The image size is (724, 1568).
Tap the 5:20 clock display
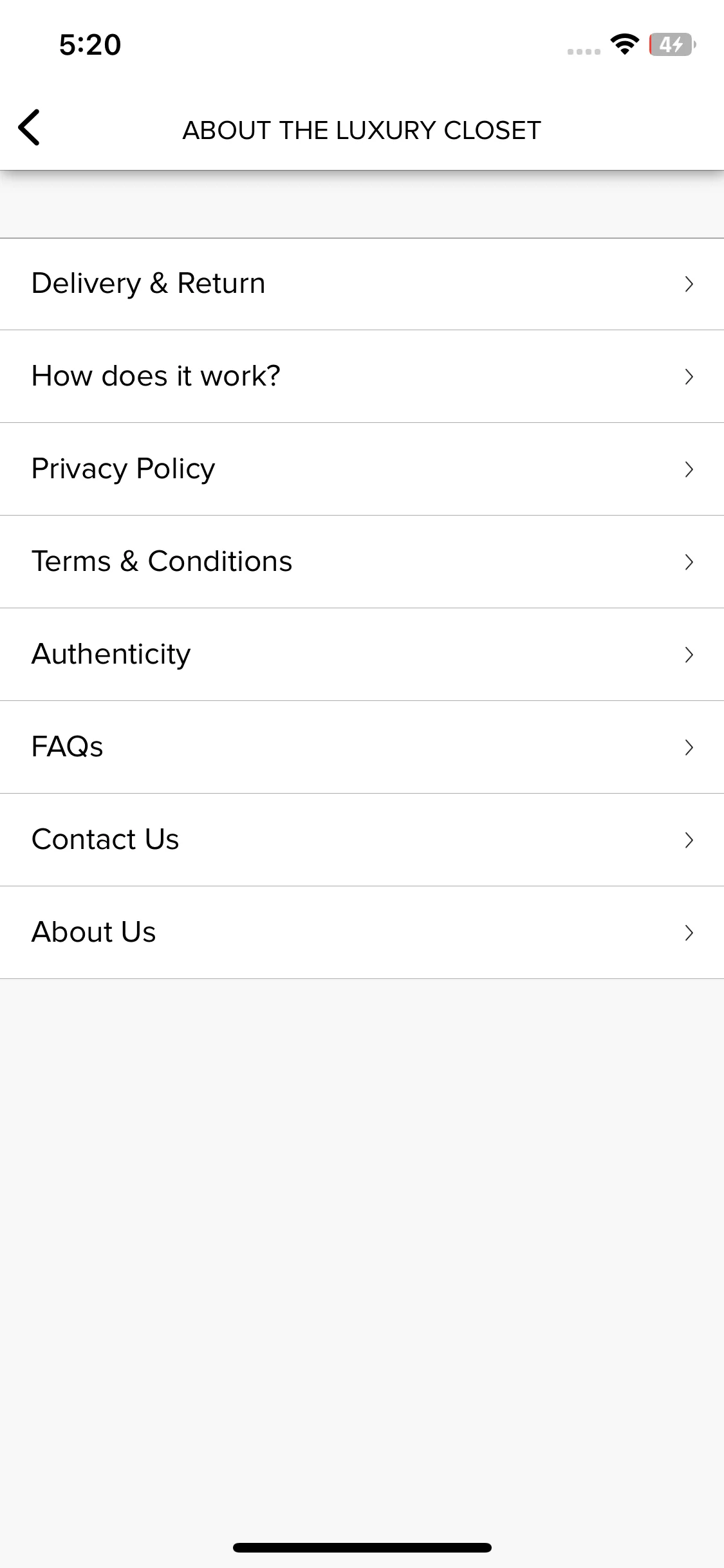(90, 45)
